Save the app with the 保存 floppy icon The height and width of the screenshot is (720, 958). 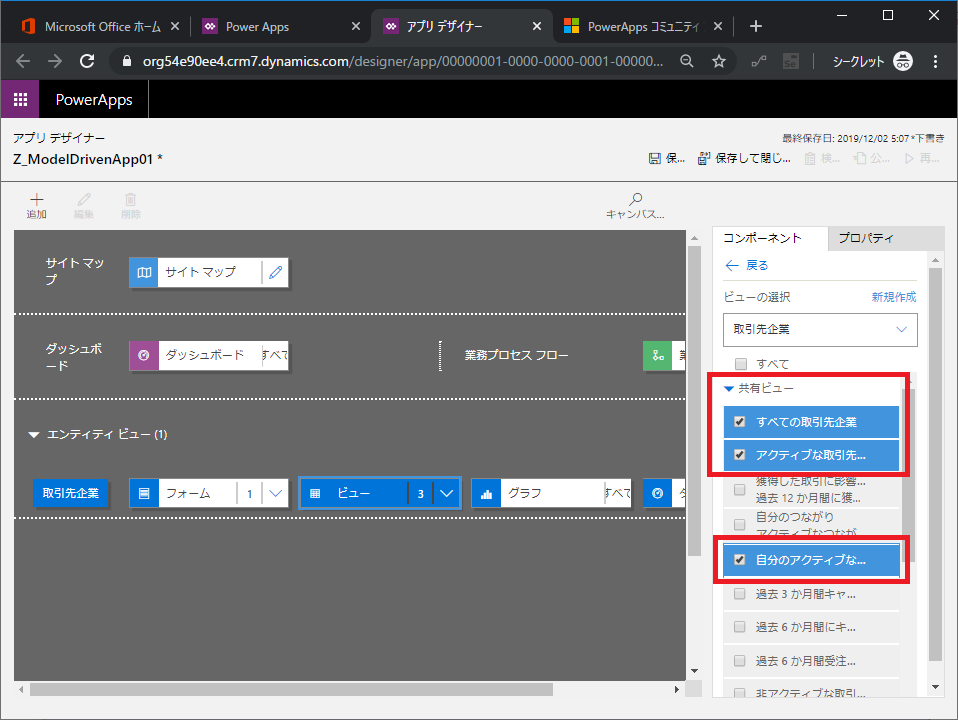[x=655, y=158]
